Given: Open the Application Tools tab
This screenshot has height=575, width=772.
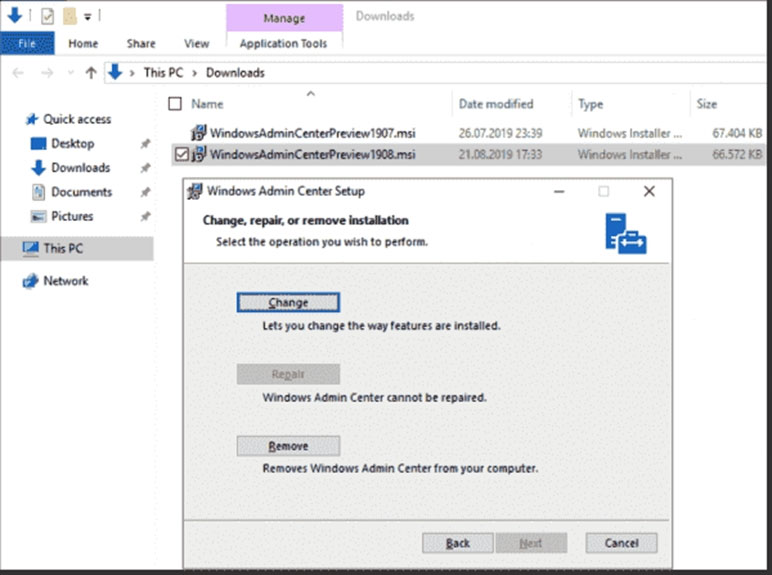Looking at the screenshot, I should pyautogui.click(x=283, y=43).
